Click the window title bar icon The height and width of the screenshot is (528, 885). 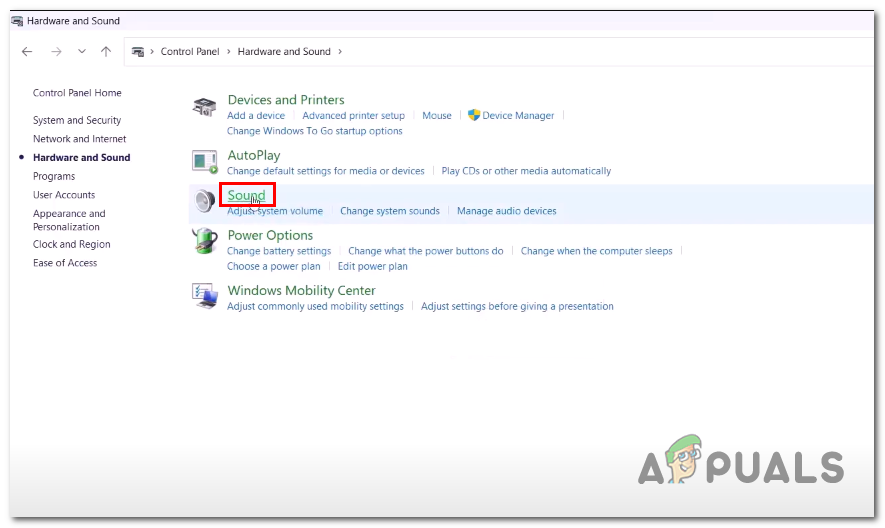[17, 21]
